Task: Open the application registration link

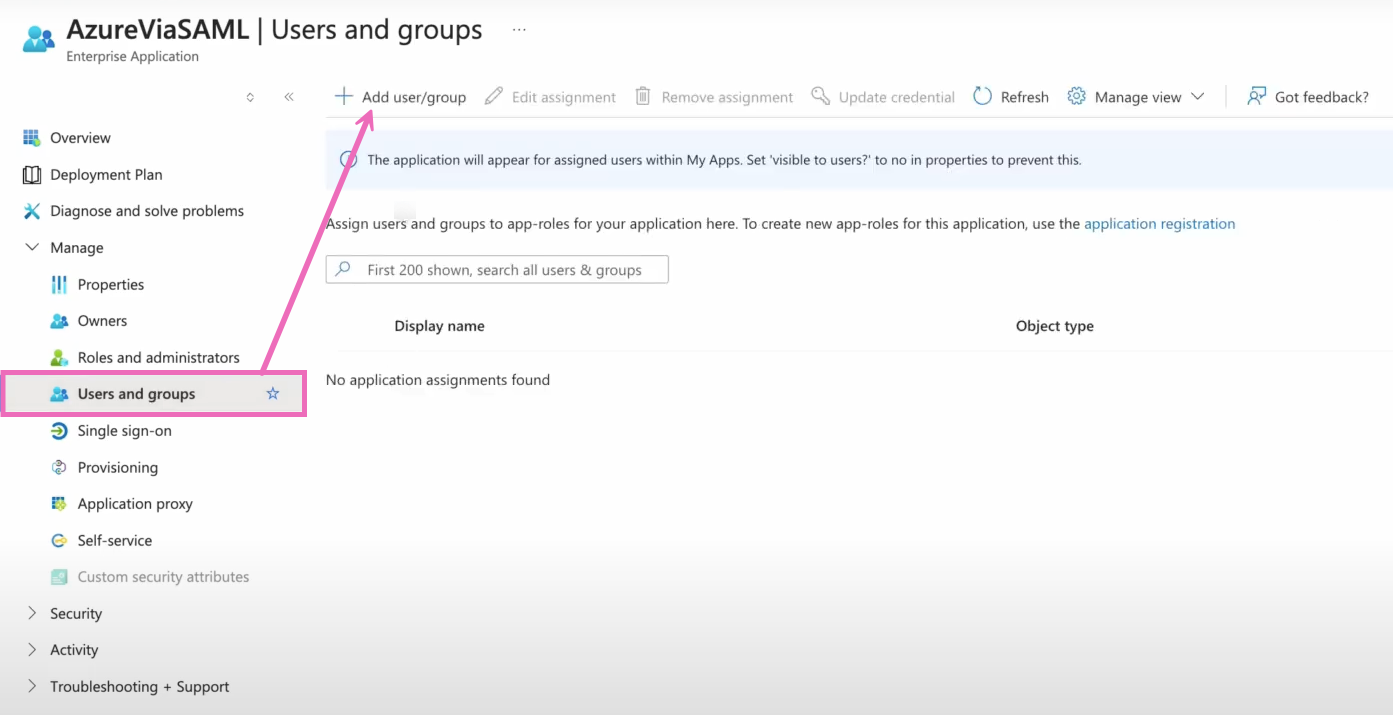Action: [x=1160, y=224]
